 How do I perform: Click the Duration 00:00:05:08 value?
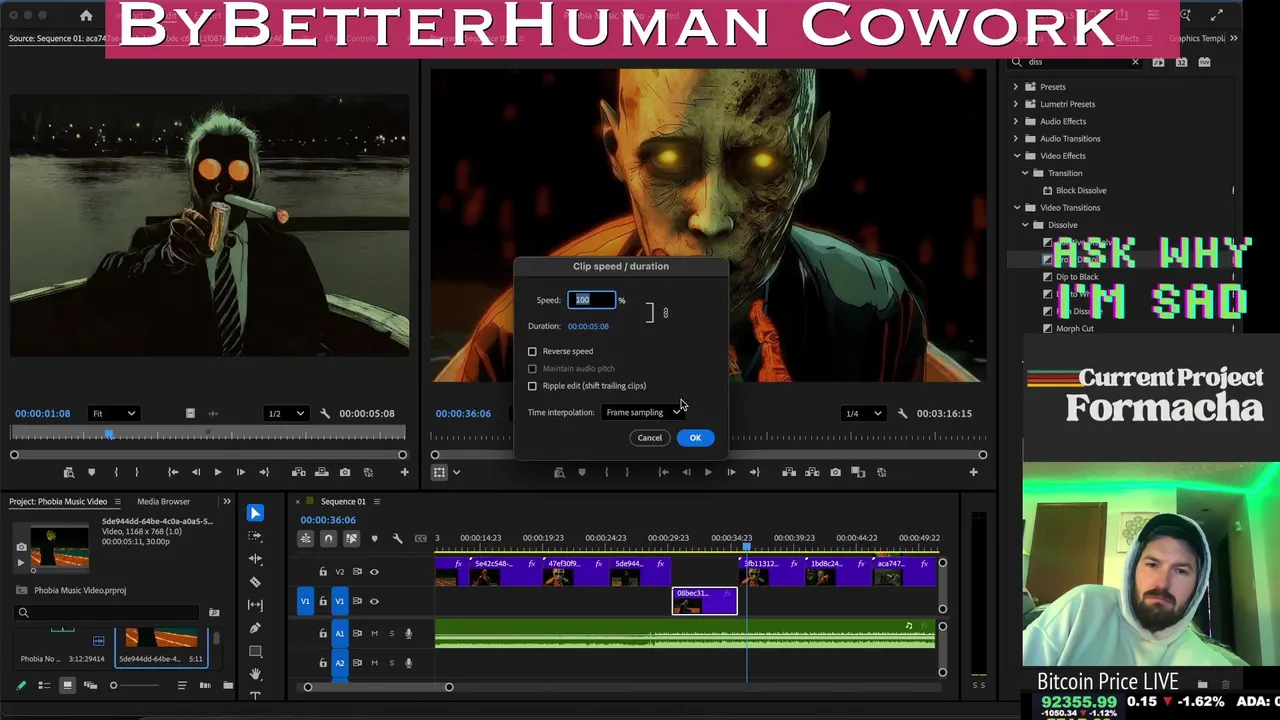click(x=588, y=326)
